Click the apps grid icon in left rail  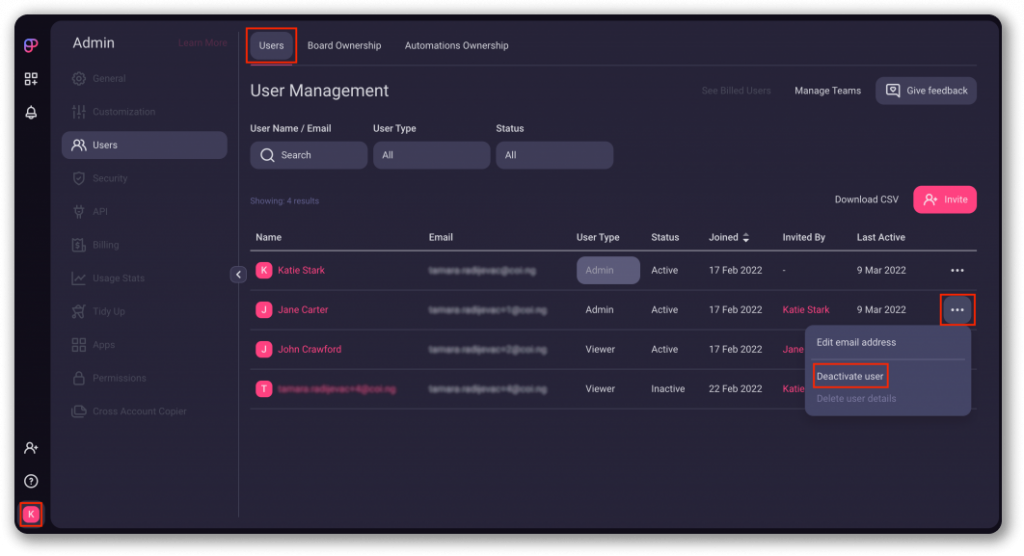click(31, 79)
